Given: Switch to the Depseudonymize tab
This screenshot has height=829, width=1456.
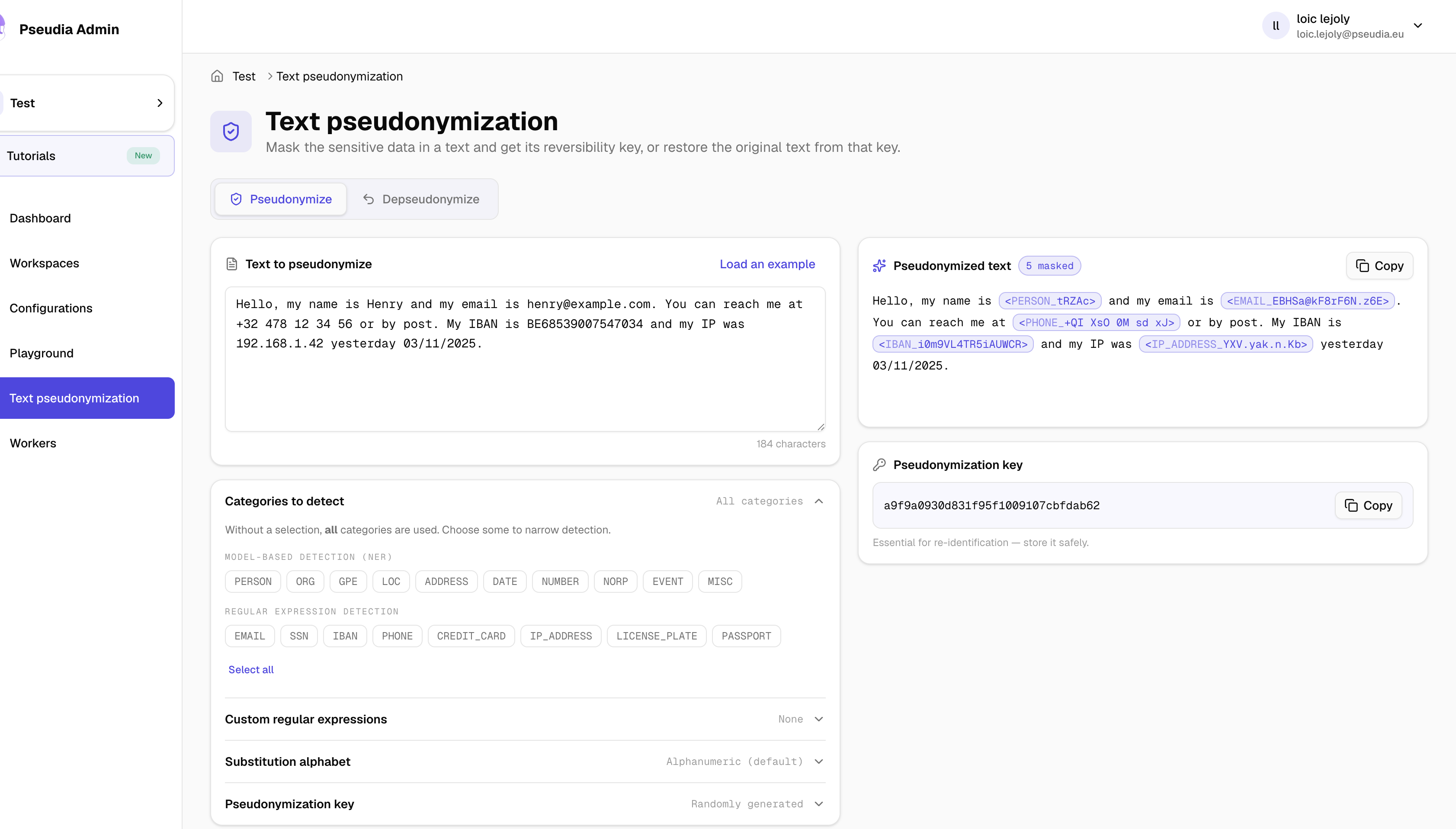Looking at the screenshot, I should point(421,199).
